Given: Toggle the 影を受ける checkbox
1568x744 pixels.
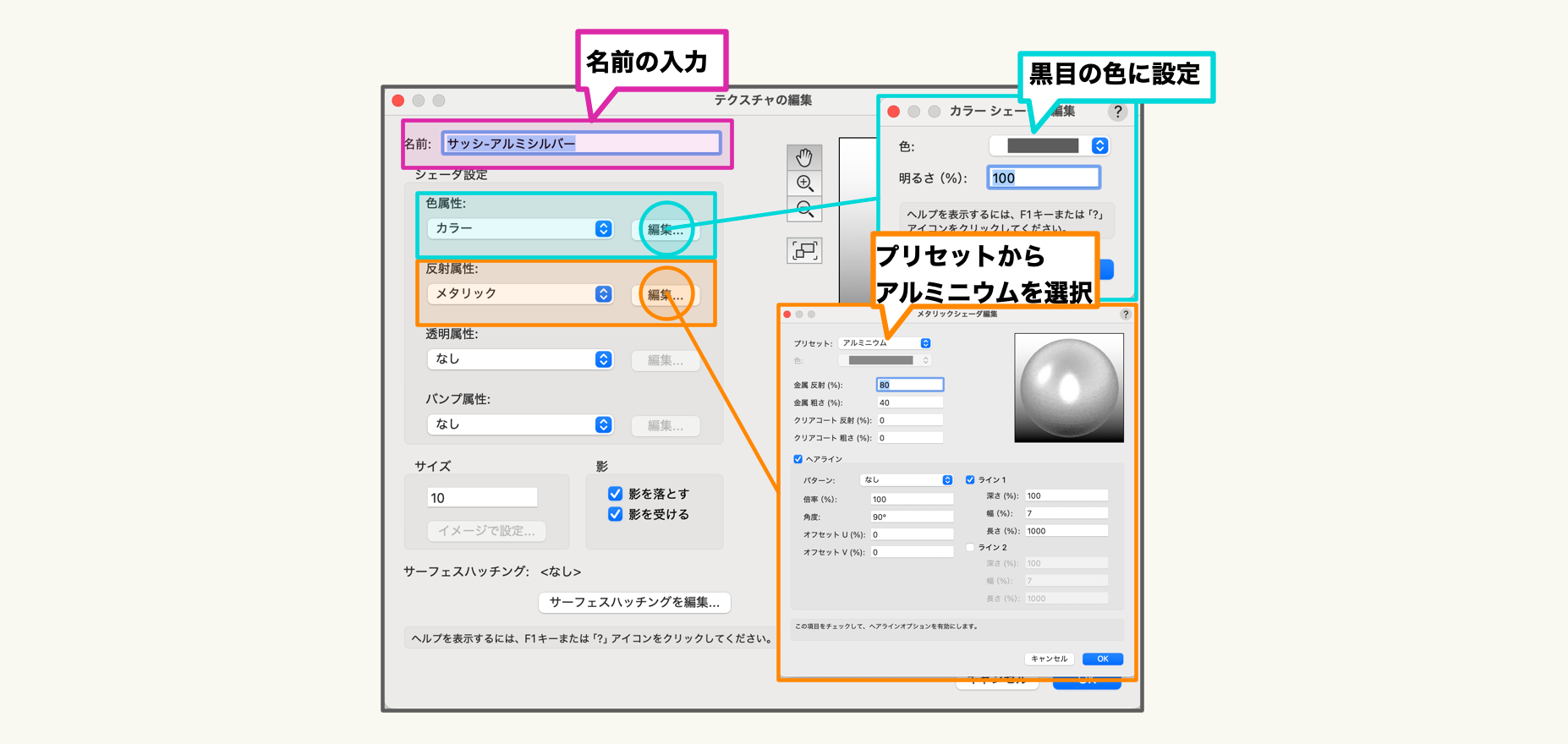Looking at the screenshot, I should click(616, 514).
